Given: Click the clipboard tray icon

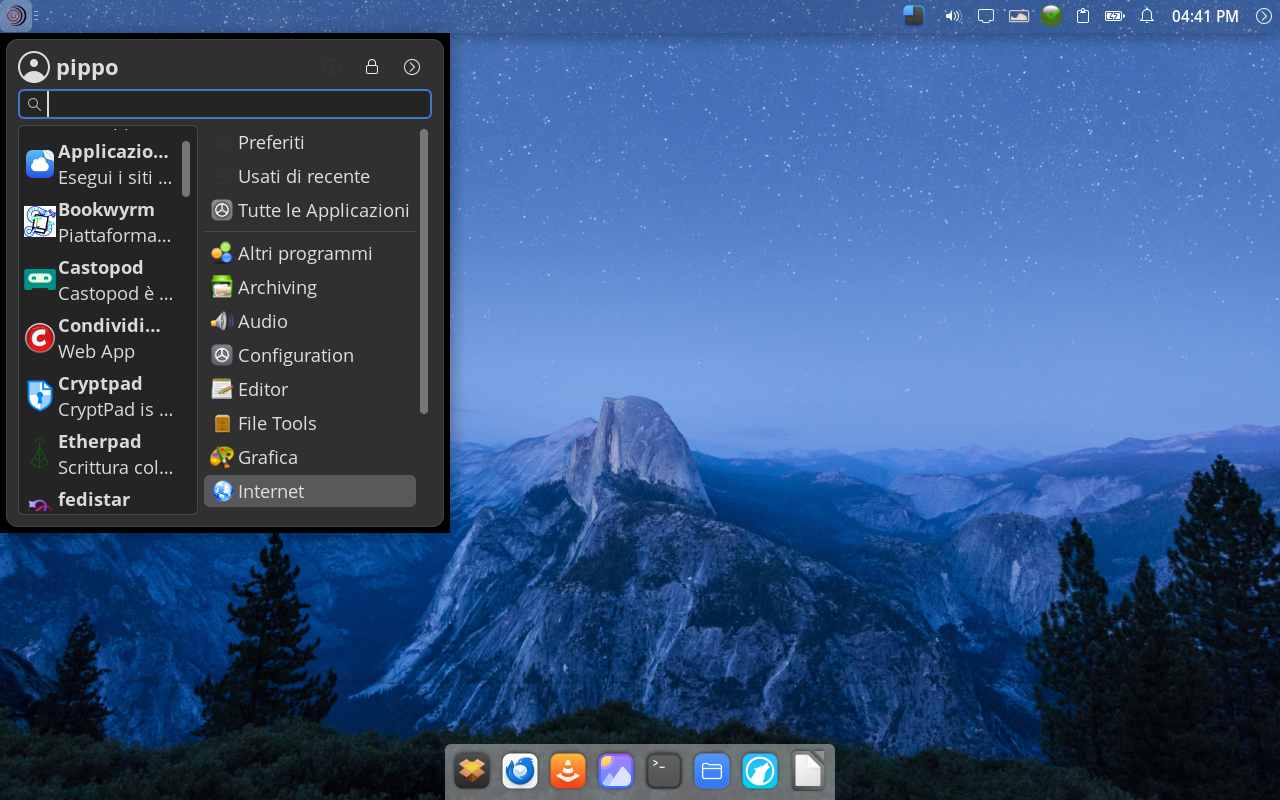Looking at the screenshot, I should point(1083,16).
